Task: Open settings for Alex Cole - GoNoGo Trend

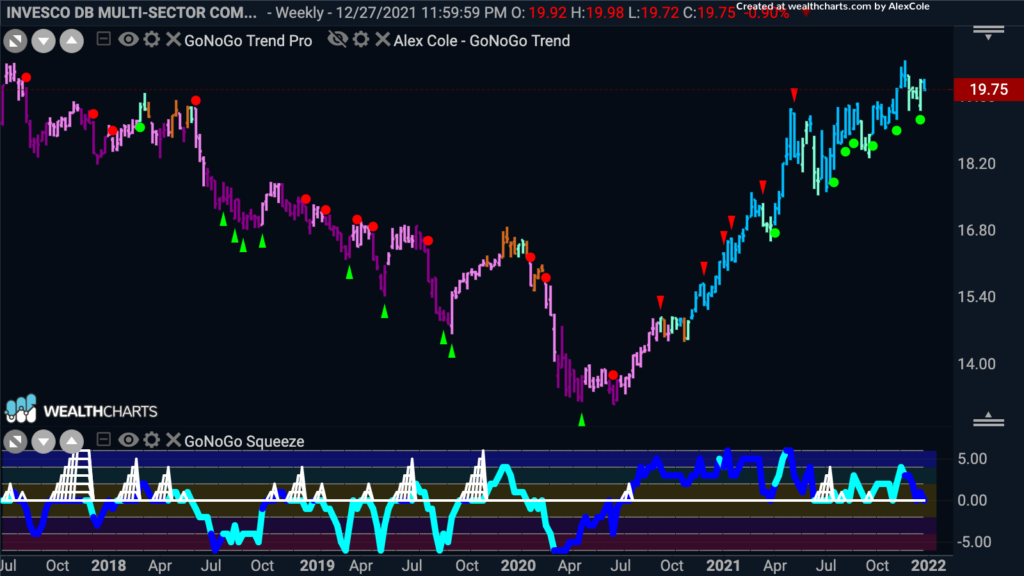Action: (361, 39)
